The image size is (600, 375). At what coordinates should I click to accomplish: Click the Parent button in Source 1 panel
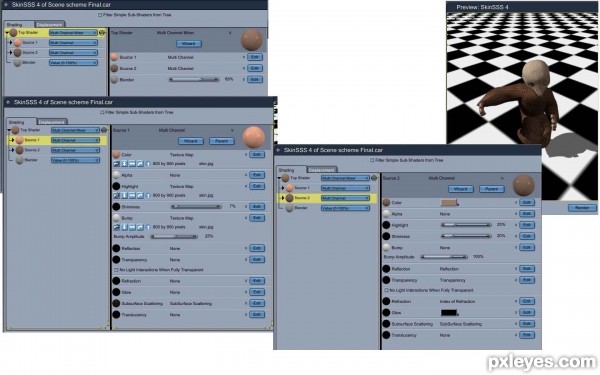[x=222, y=141]
